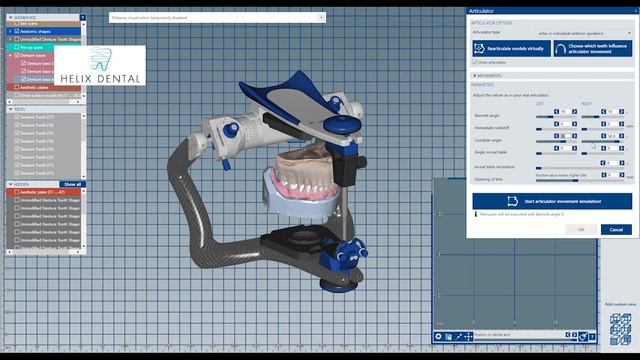Click Cancel in Articulator dialog
Image resolution: width=640 pixels, height=360 pixels.
(616, 230)
